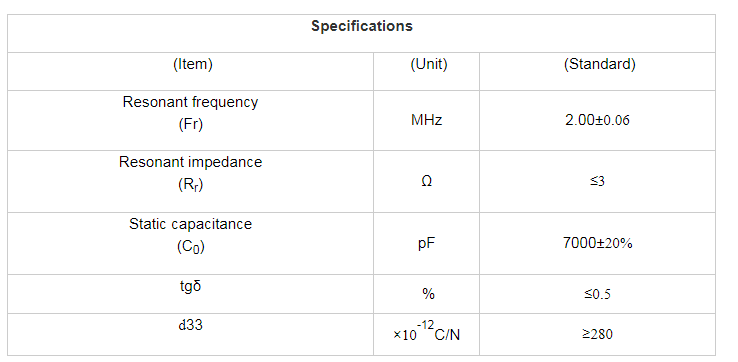Click the Ω unit cell
The width and height of the screenshot is (738, 362).
click(426, 182)
